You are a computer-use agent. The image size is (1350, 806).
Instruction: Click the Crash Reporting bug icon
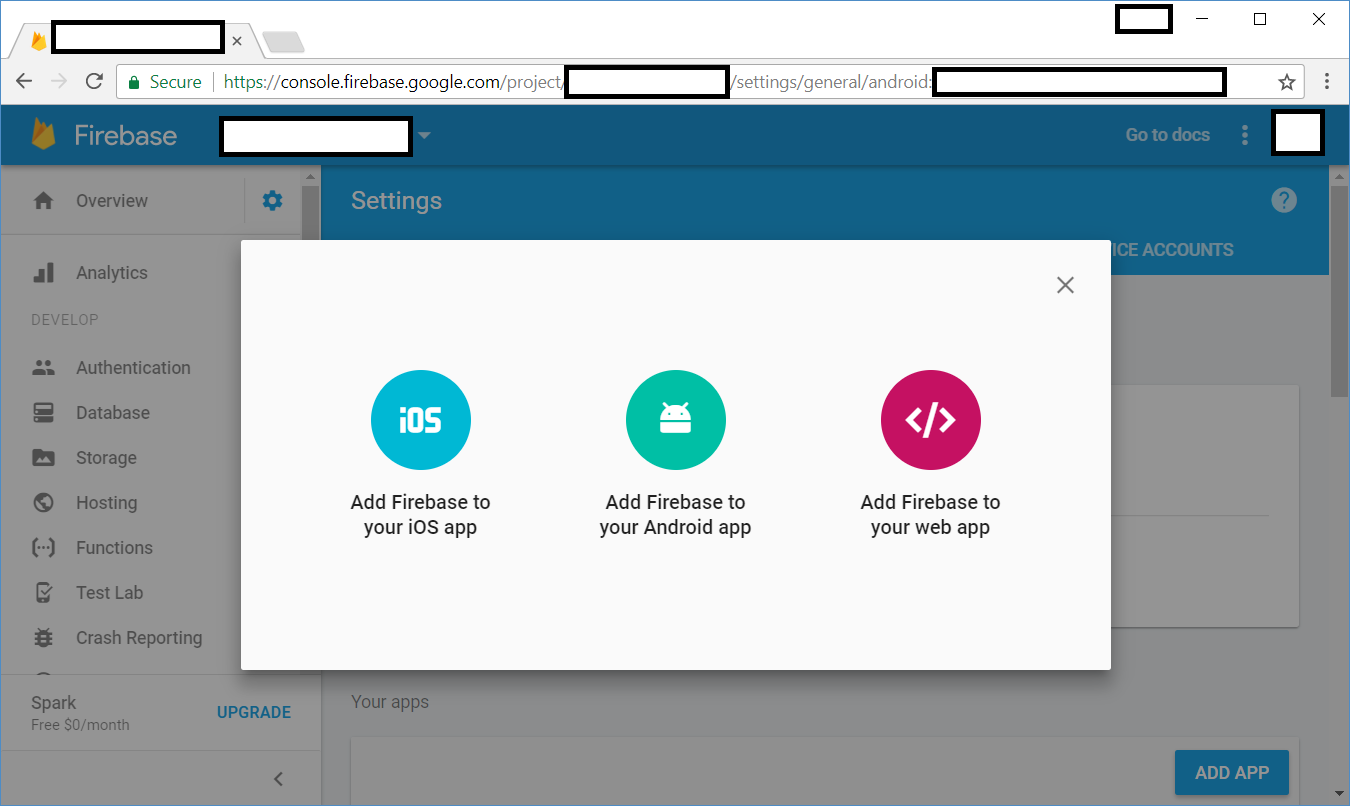pyautogui.click(x=43, y=638)
